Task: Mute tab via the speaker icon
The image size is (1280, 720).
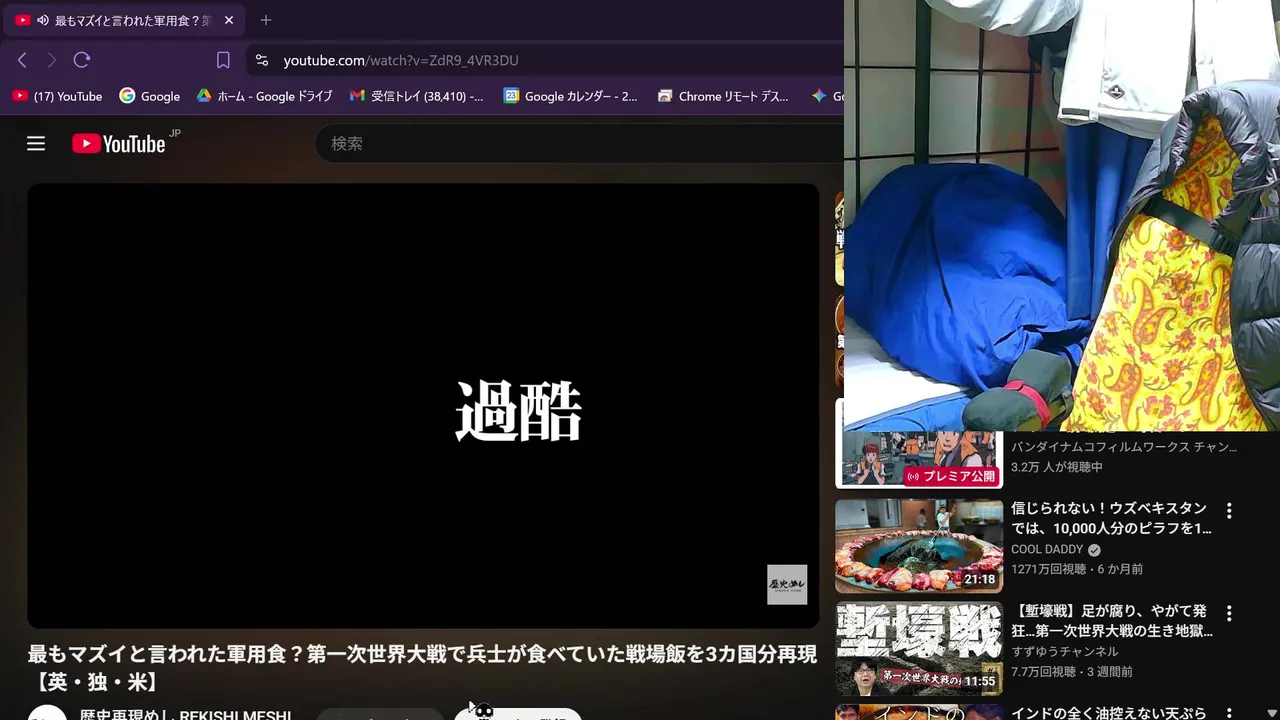Action: click(43, 20)
